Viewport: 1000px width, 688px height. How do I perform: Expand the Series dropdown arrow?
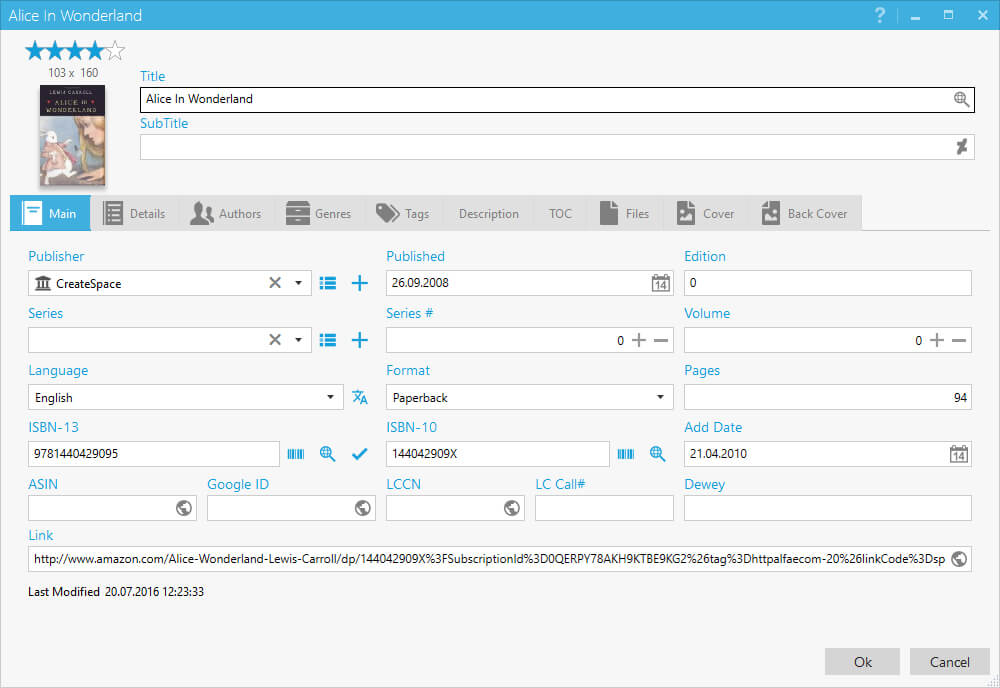tap(298, 341)
